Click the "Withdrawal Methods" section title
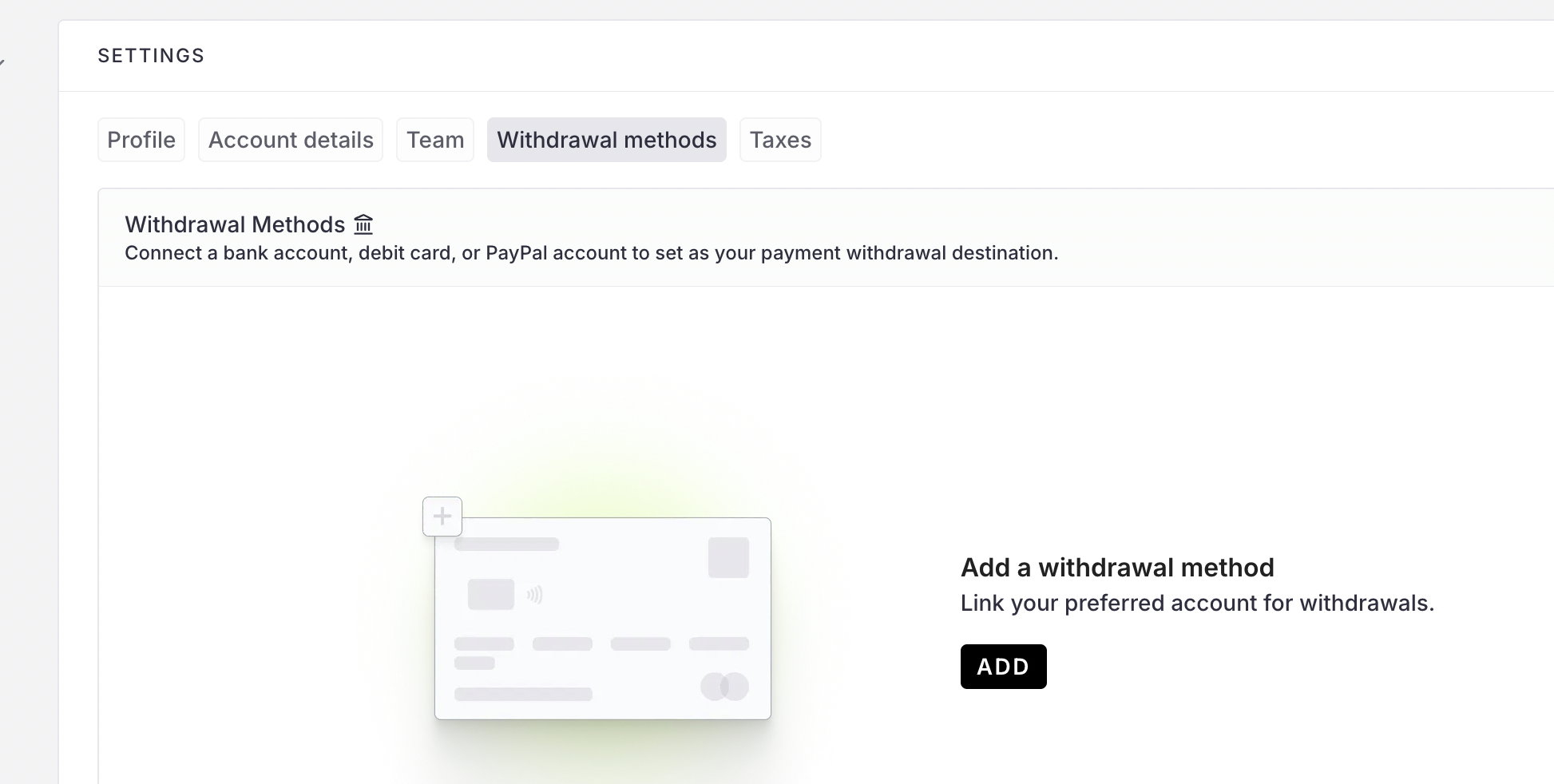This screenshot has height=784, width=1554. click(235, 224)
